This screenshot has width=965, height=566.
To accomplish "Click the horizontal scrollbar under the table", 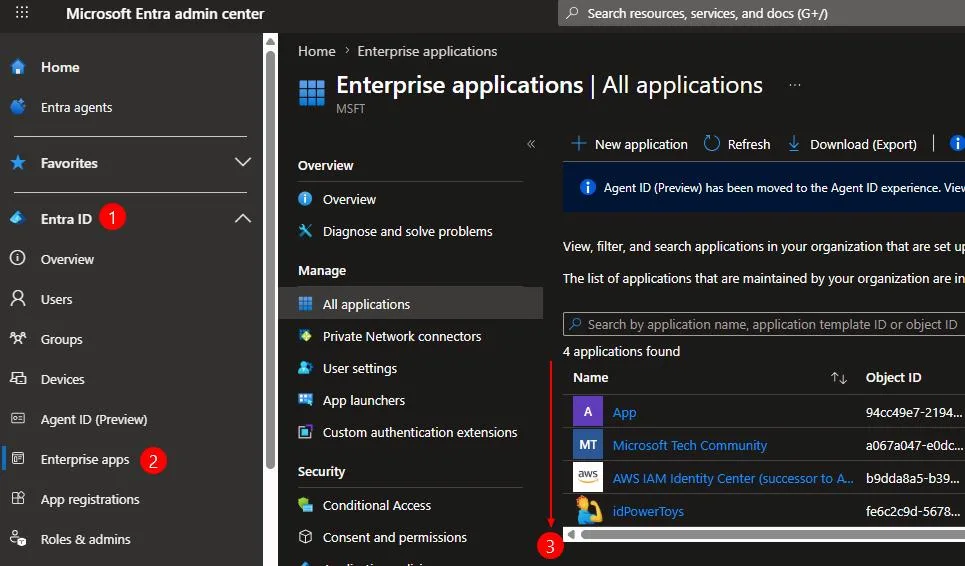I will [772, 534].
